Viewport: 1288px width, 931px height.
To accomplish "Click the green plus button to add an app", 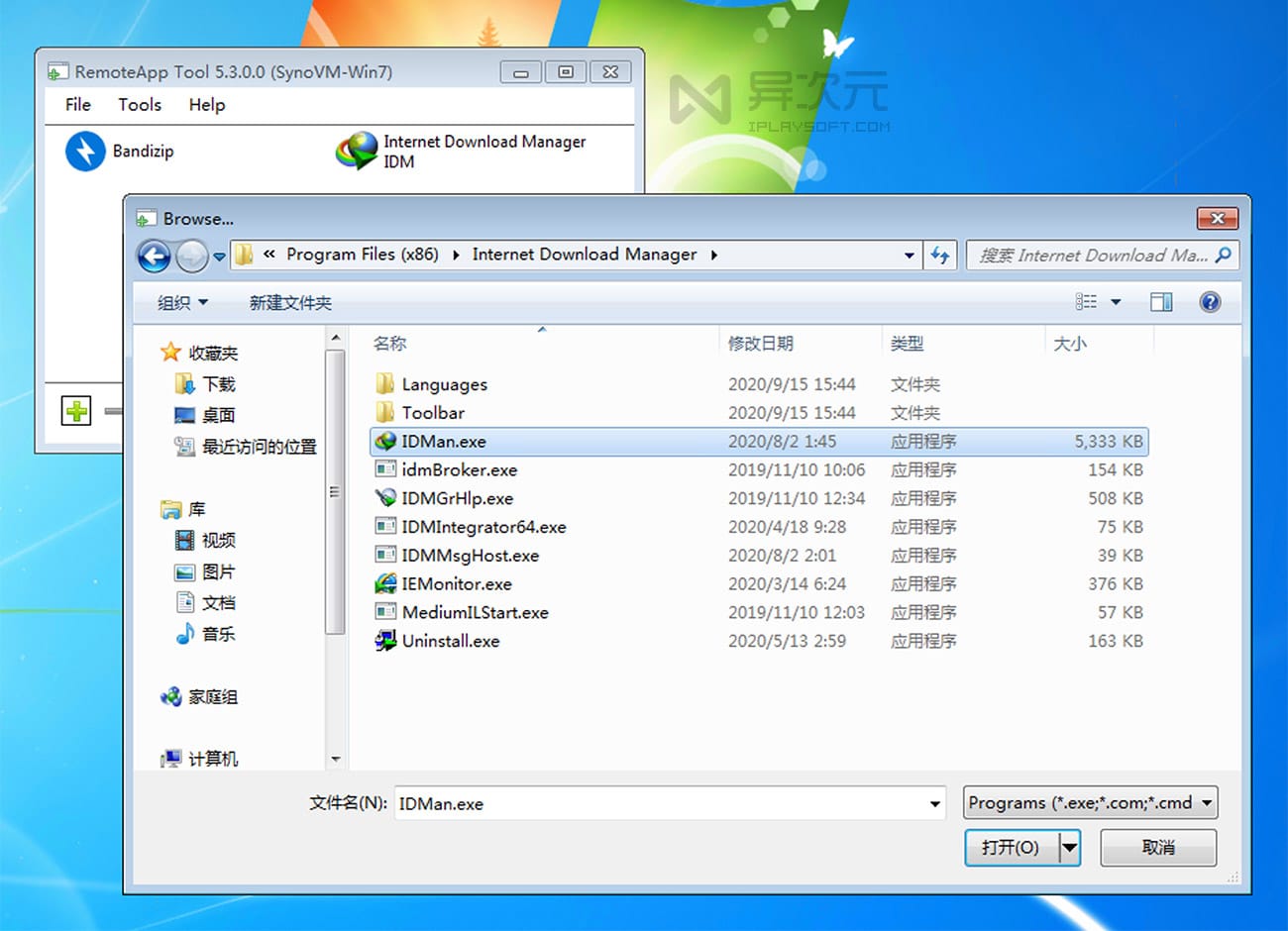I will tap(75, 411).
